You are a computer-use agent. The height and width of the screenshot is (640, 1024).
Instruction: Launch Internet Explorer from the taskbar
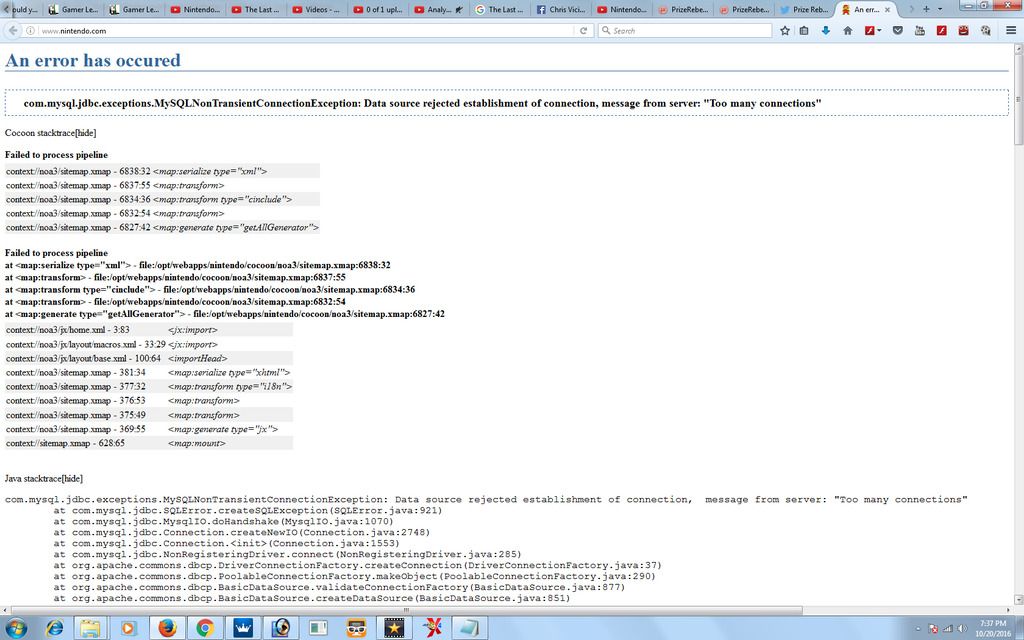click(x=55, y=628)
